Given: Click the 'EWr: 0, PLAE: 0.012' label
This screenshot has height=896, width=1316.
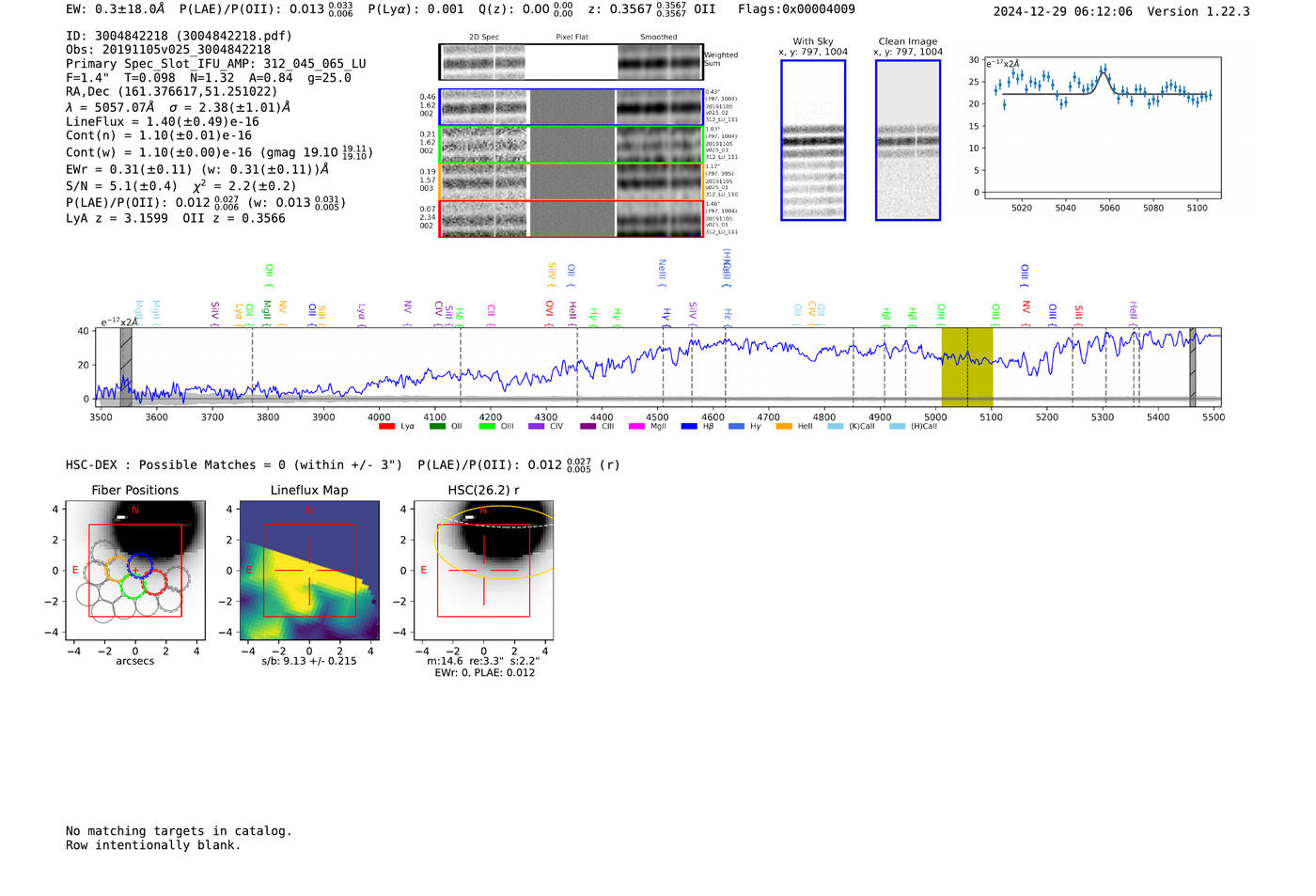Looking at the screenshot, I should coord(484,672).
